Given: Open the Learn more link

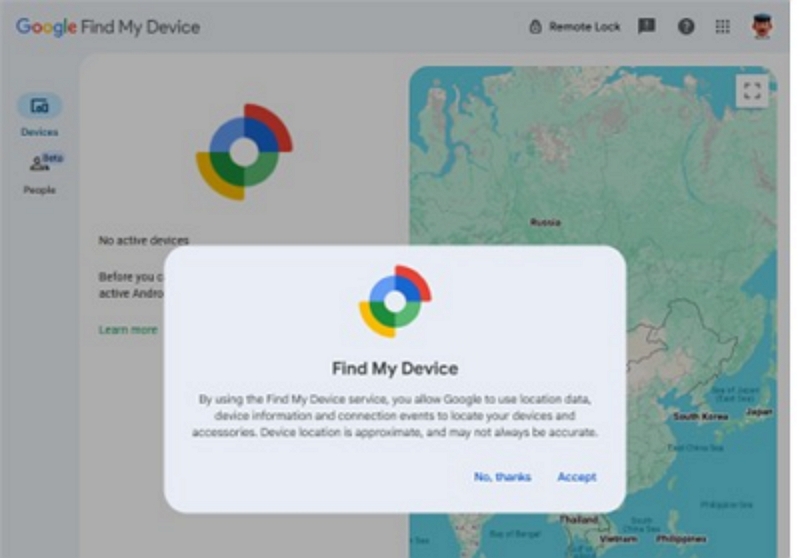Looking at the screenshot, I should pos(128,330).
